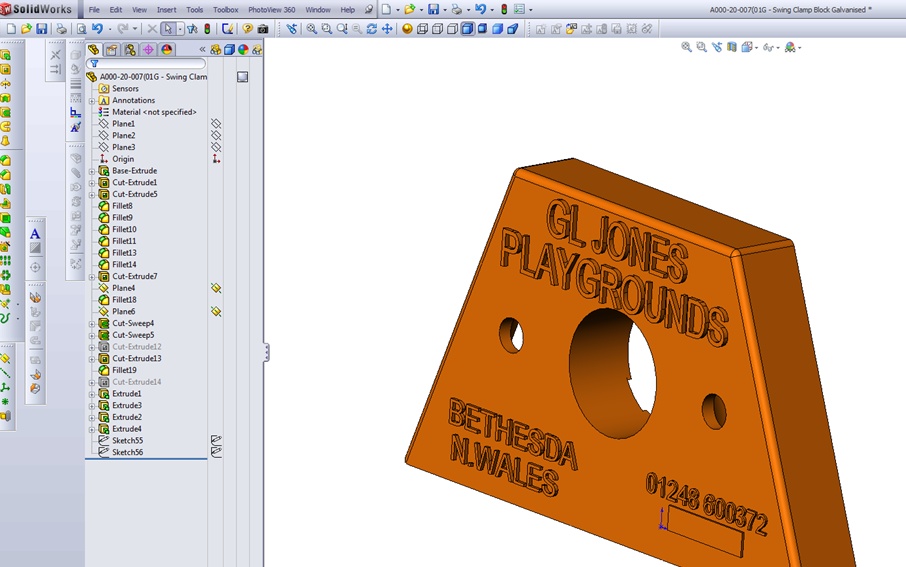Viewport: 906px width, 567px height.
Task: Expand the Cut-Sweep4 feature
Action: point(92,324)
